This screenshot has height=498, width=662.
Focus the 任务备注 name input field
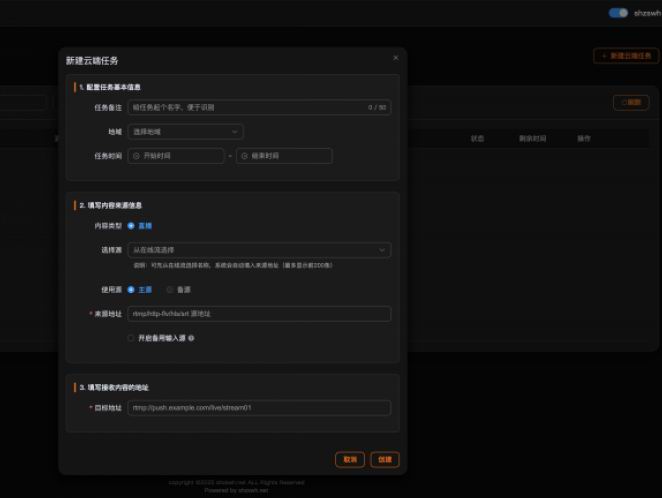tap(259, 108)
